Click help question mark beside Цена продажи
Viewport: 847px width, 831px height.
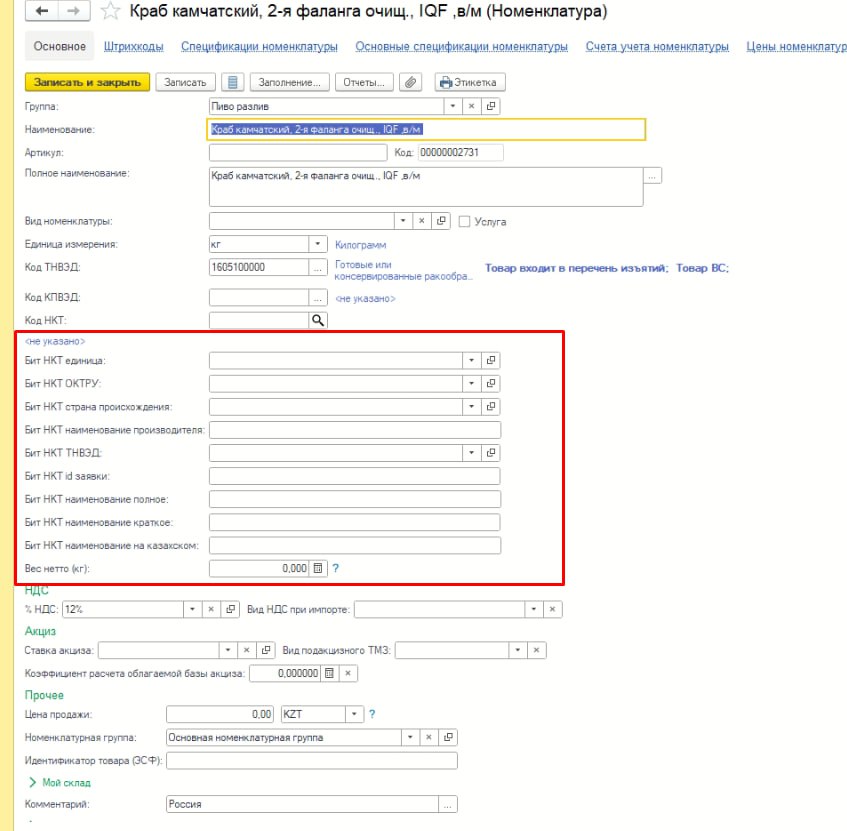(372, 714)
